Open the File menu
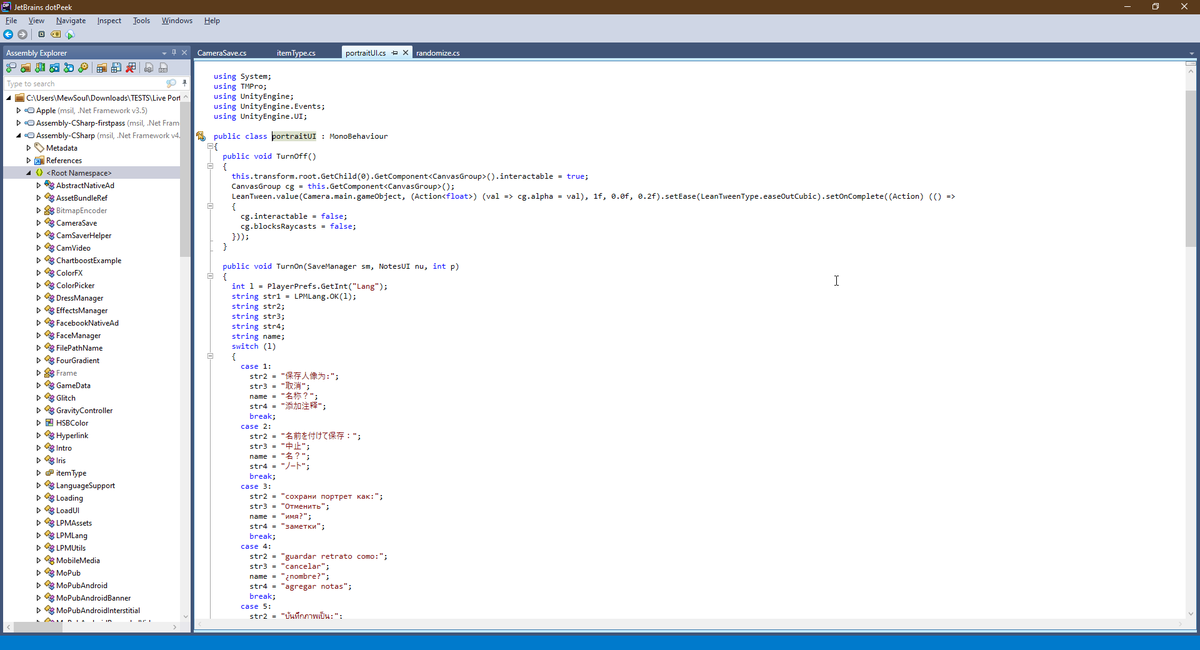 (x=11, y=20)
